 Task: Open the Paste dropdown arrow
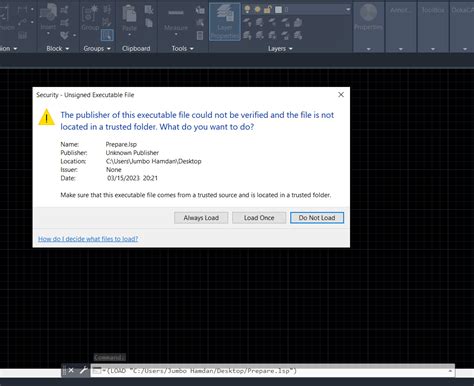click(x=129, y=34)
